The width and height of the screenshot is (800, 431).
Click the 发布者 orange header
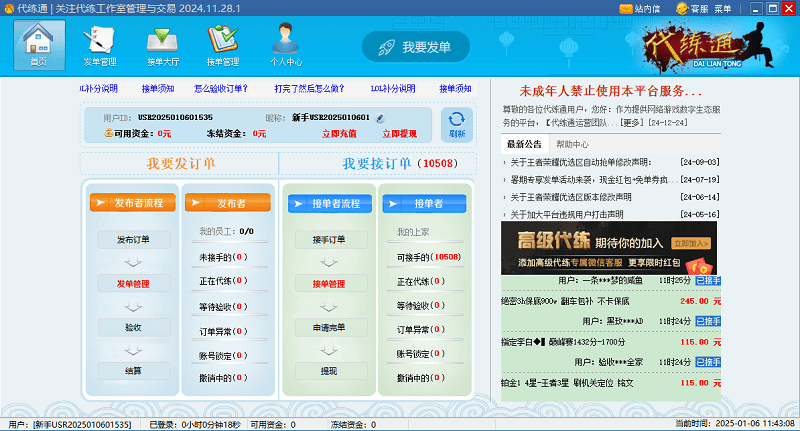[x=228, y=202]
